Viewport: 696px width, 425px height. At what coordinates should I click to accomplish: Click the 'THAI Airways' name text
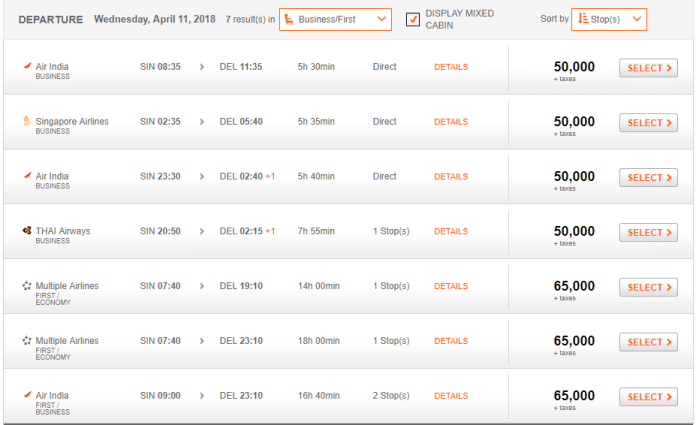click(x=63, y=231)
